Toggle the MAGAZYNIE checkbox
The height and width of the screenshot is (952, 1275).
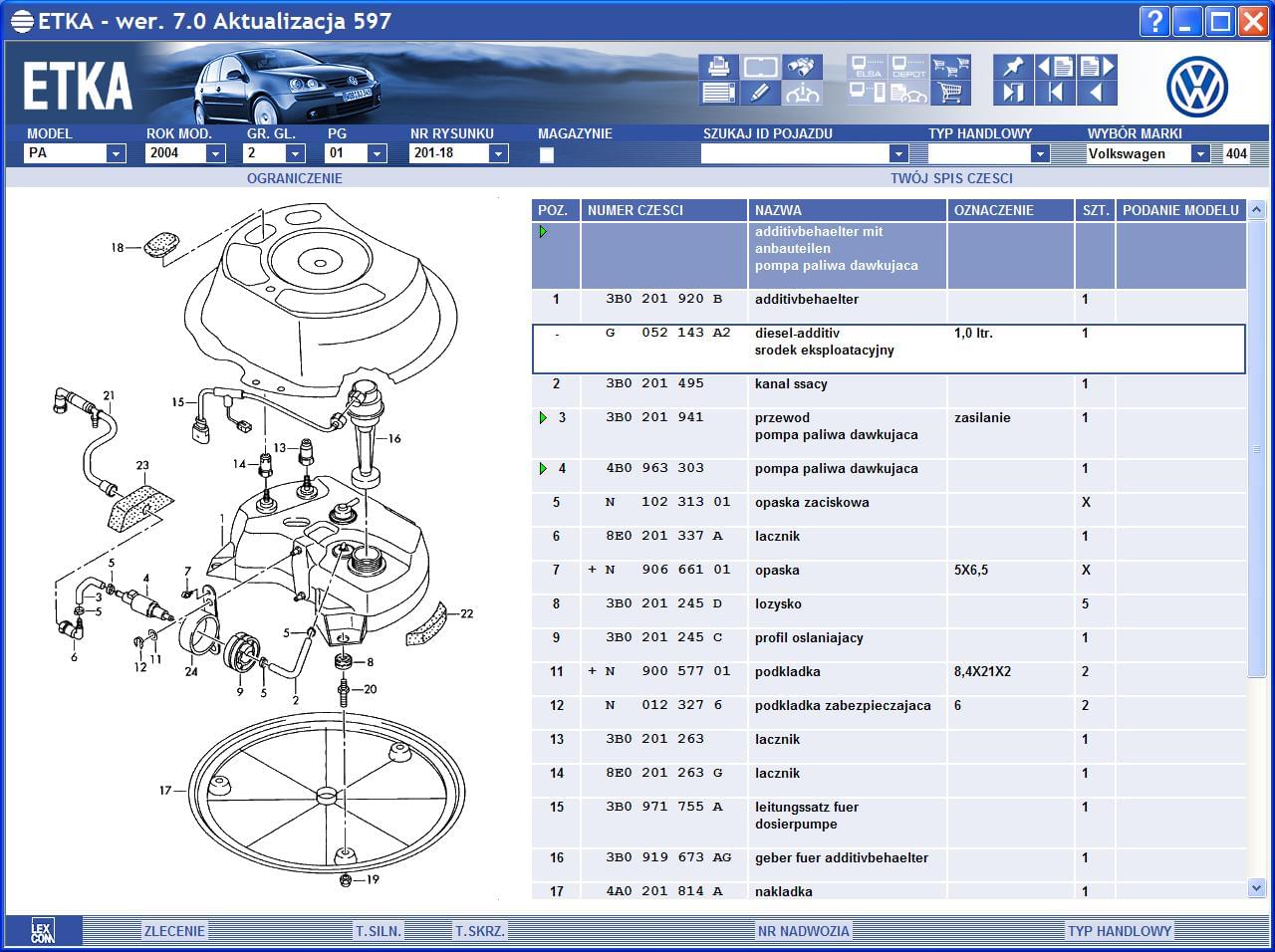pos(546,154)
